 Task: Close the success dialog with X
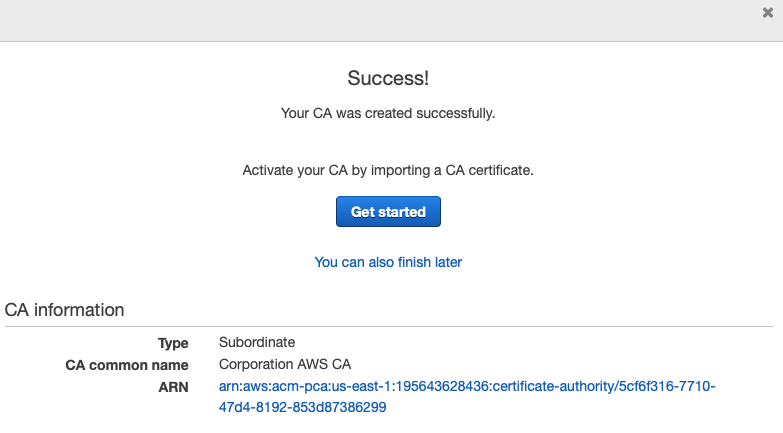coord(767,13)
